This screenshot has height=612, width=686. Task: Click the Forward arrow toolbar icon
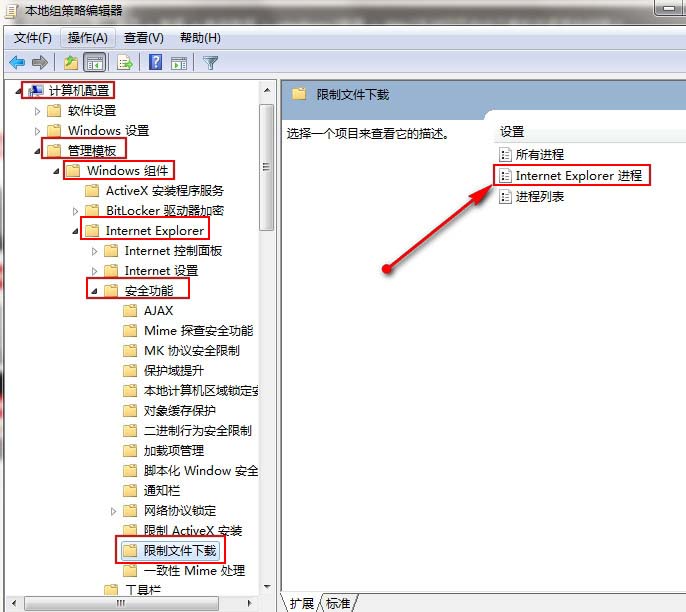(40, 63)
